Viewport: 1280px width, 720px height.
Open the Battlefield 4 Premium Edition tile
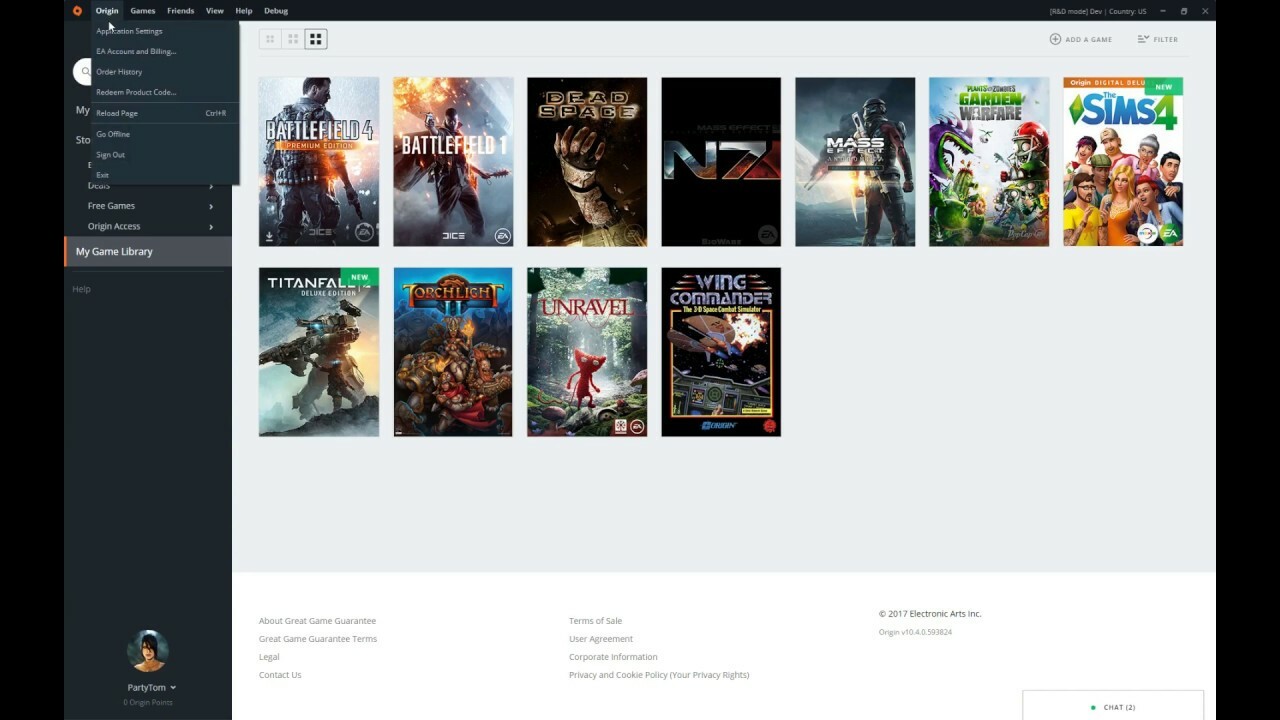pos(319,162)
